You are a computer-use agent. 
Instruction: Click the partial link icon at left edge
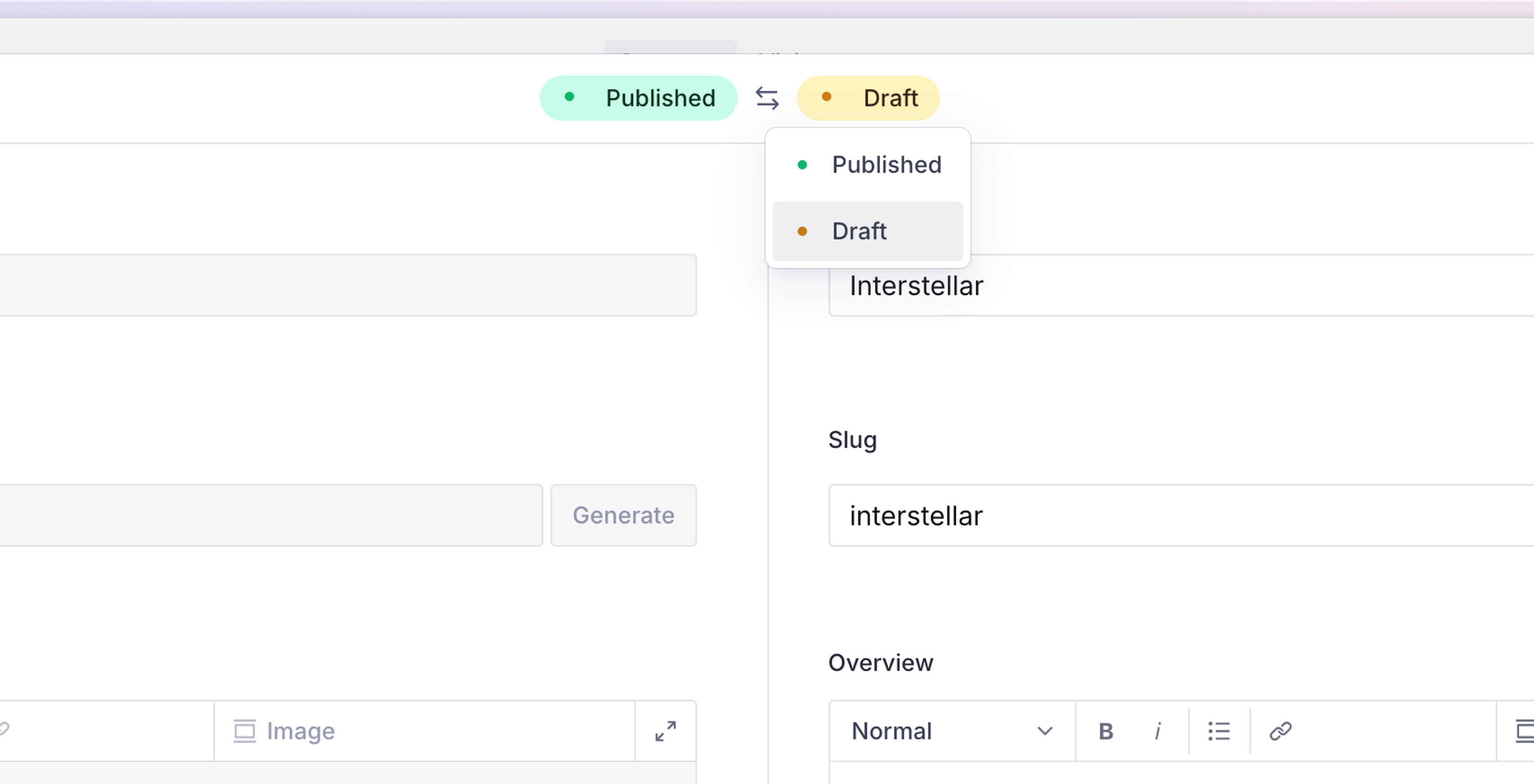click(4, 728)
